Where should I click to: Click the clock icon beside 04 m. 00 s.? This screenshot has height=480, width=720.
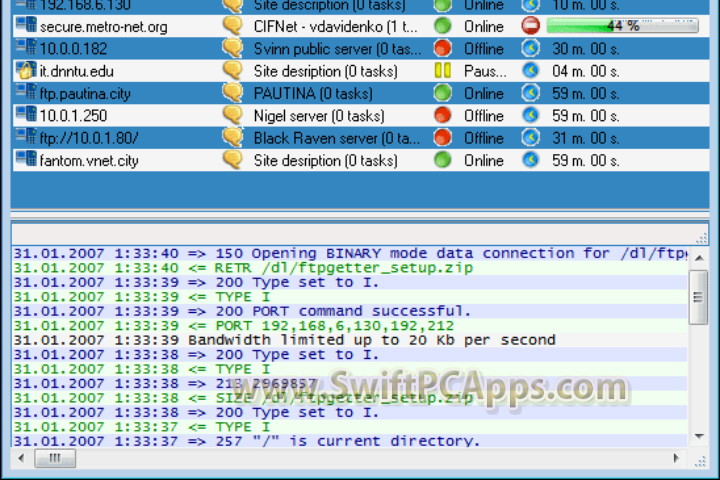(x=531, y=70)
